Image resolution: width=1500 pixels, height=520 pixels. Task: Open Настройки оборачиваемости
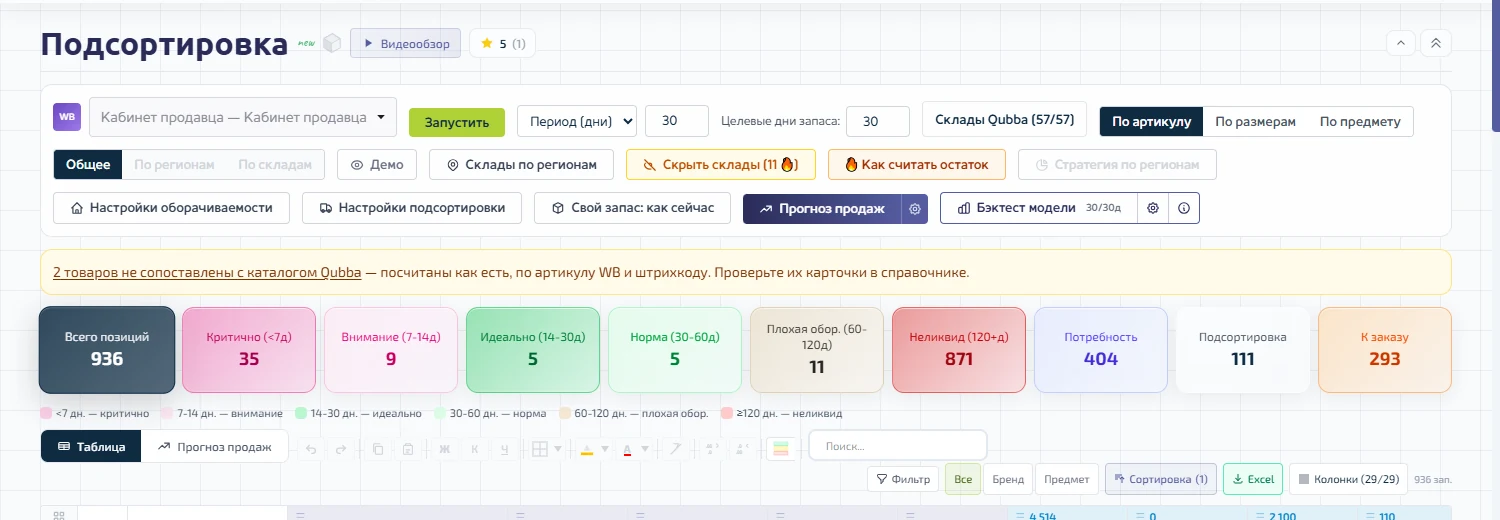point(171,208)
